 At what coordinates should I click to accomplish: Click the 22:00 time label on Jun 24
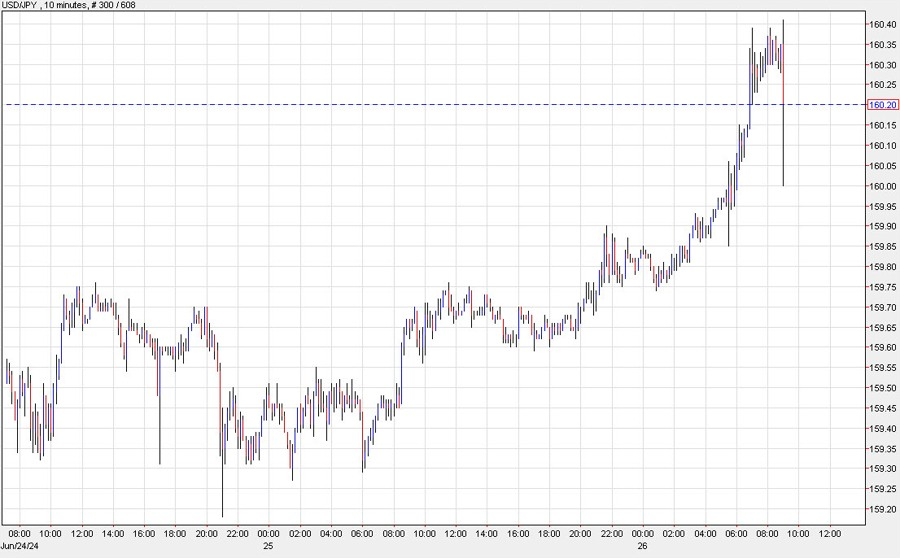click(238, 533)
